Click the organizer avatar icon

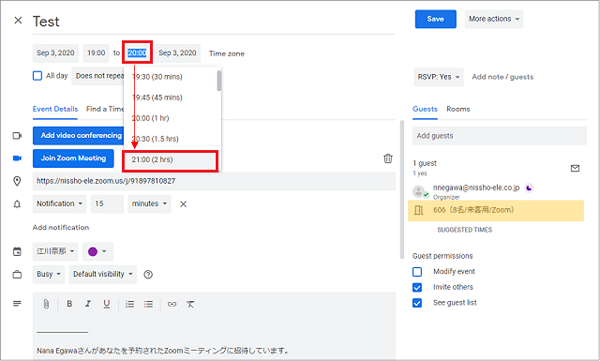[419, 191]
